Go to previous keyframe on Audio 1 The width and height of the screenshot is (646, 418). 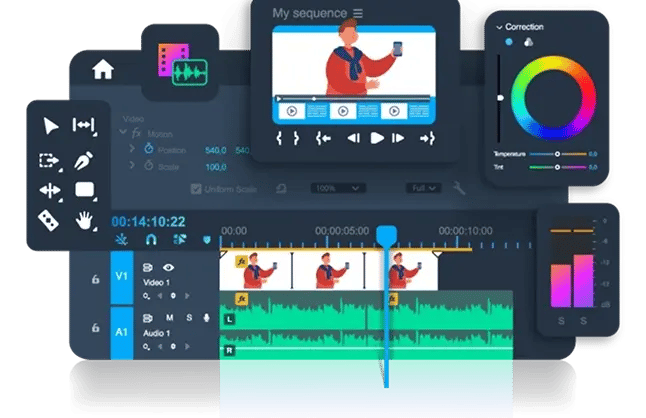point(160,346)
